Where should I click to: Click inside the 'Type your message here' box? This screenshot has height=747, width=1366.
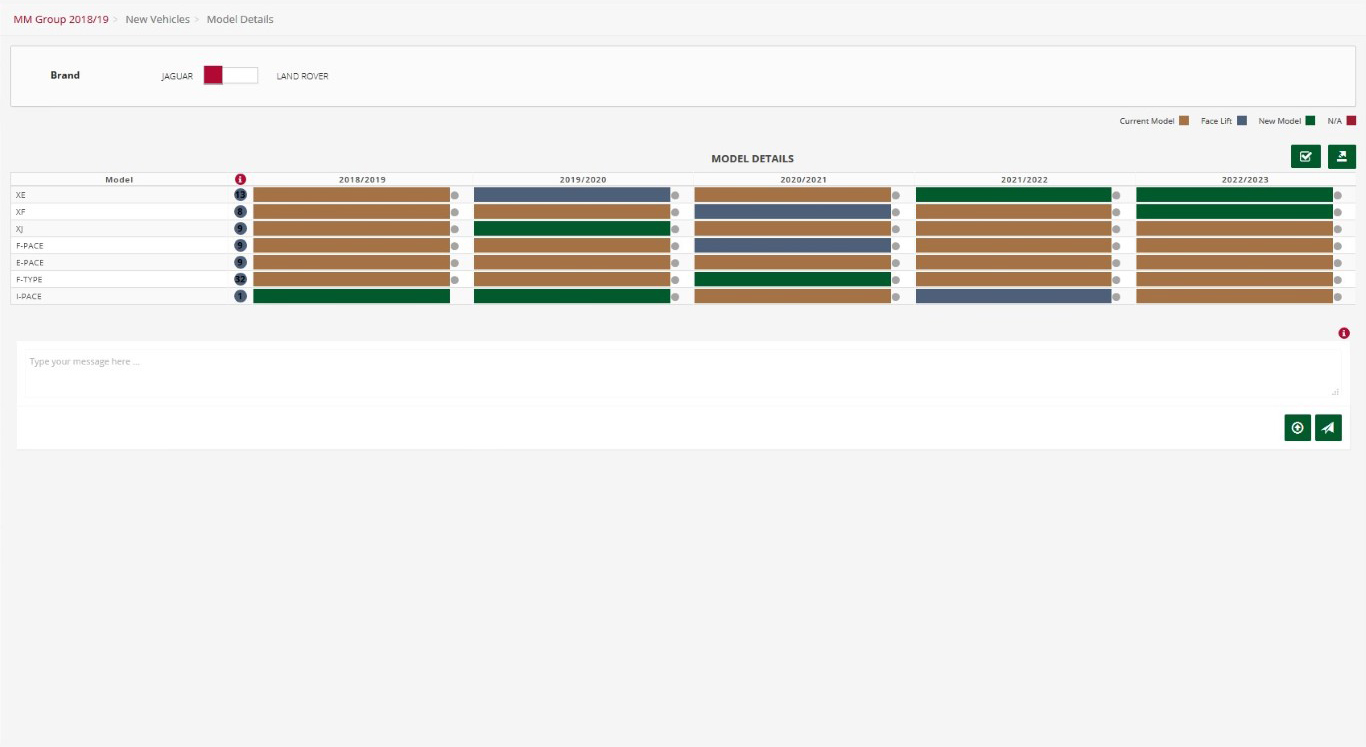coord(683,373)
